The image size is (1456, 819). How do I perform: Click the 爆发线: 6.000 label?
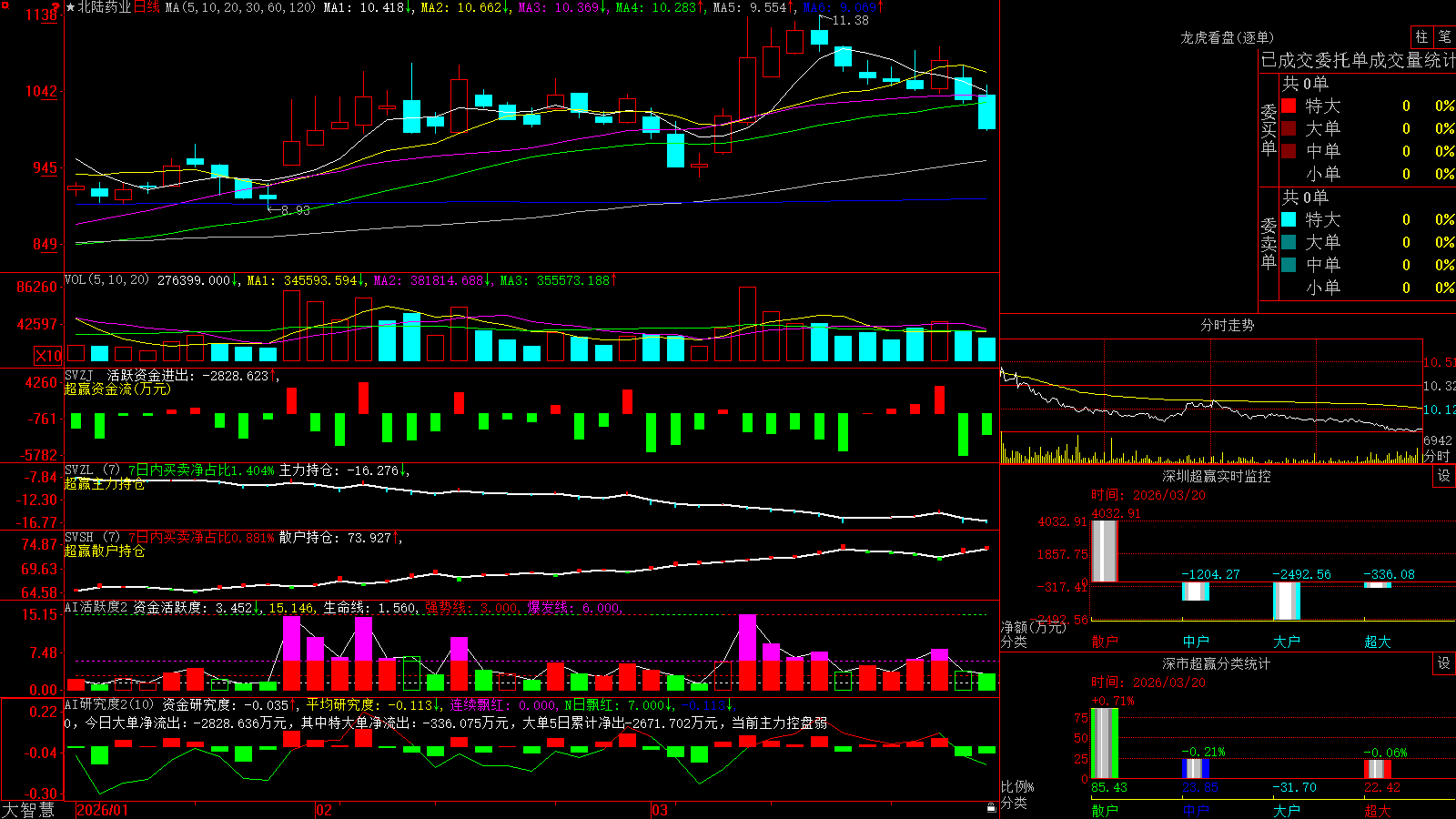click(x=573, y=607)
